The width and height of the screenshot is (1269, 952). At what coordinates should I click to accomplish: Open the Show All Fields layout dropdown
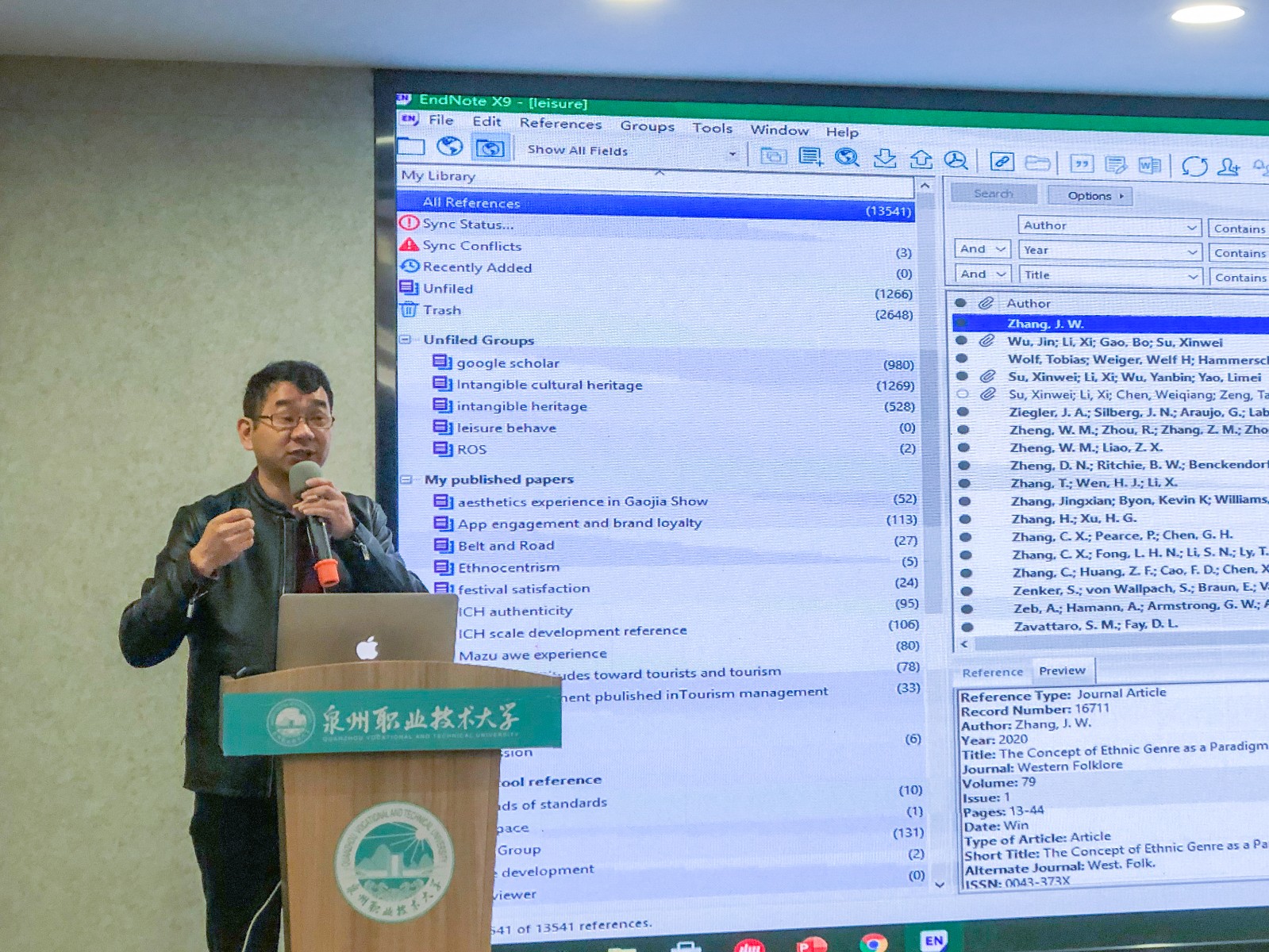point(732,153)
